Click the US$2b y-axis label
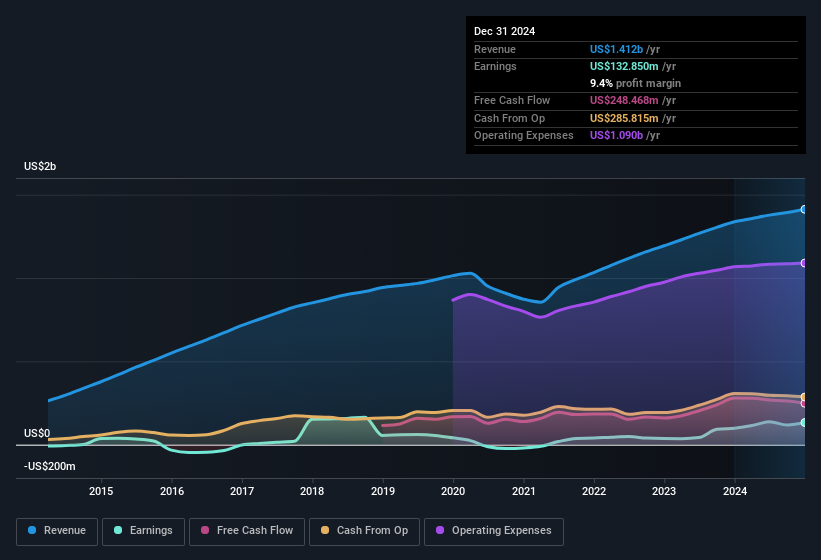 (x=40, y=166)
